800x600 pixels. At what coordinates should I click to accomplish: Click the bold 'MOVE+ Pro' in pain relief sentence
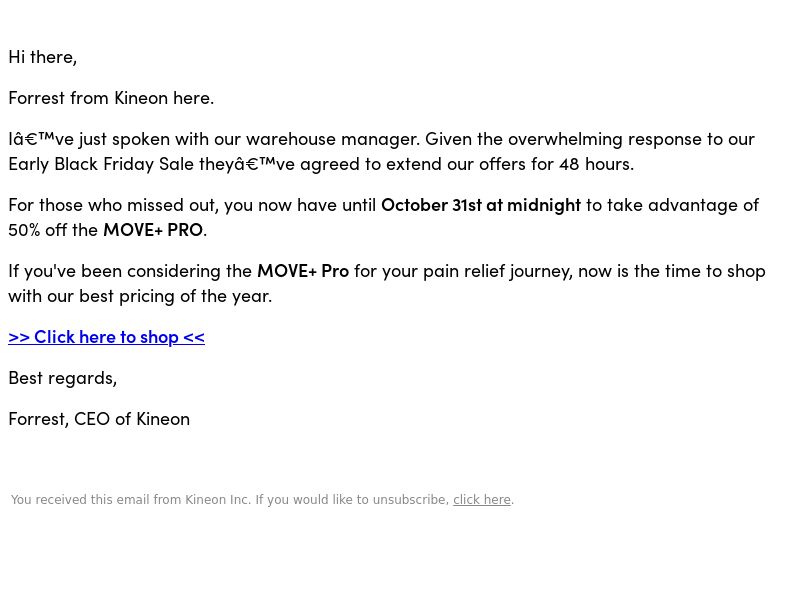[303, 271]
